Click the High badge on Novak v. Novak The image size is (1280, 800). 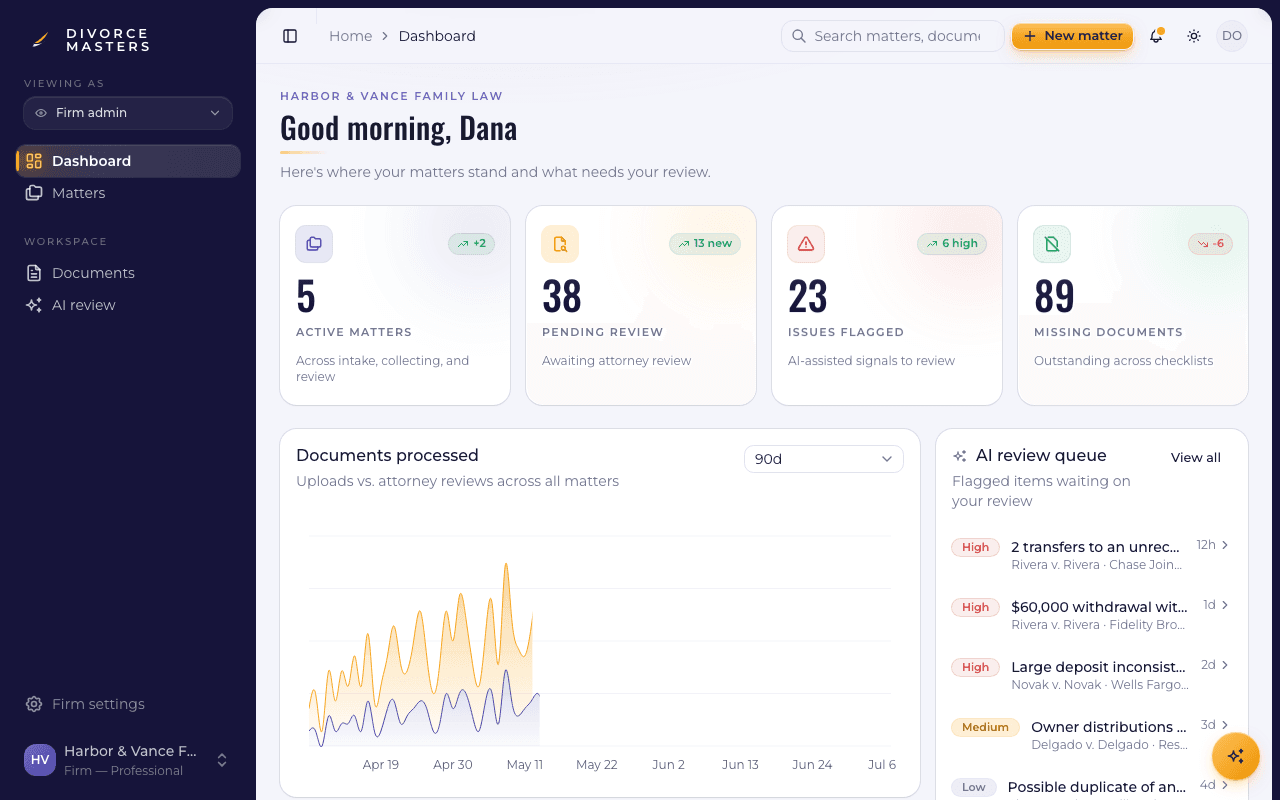pyautogui.click(x=975, y=667)
